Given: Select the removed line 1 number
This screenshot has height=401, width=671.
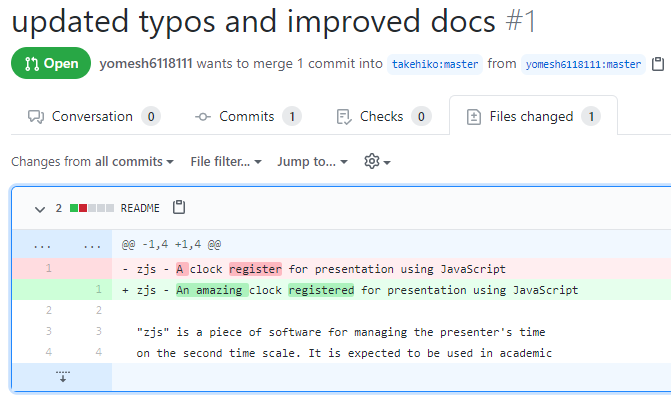Looking at the screenshot, I should coord(49,268).
